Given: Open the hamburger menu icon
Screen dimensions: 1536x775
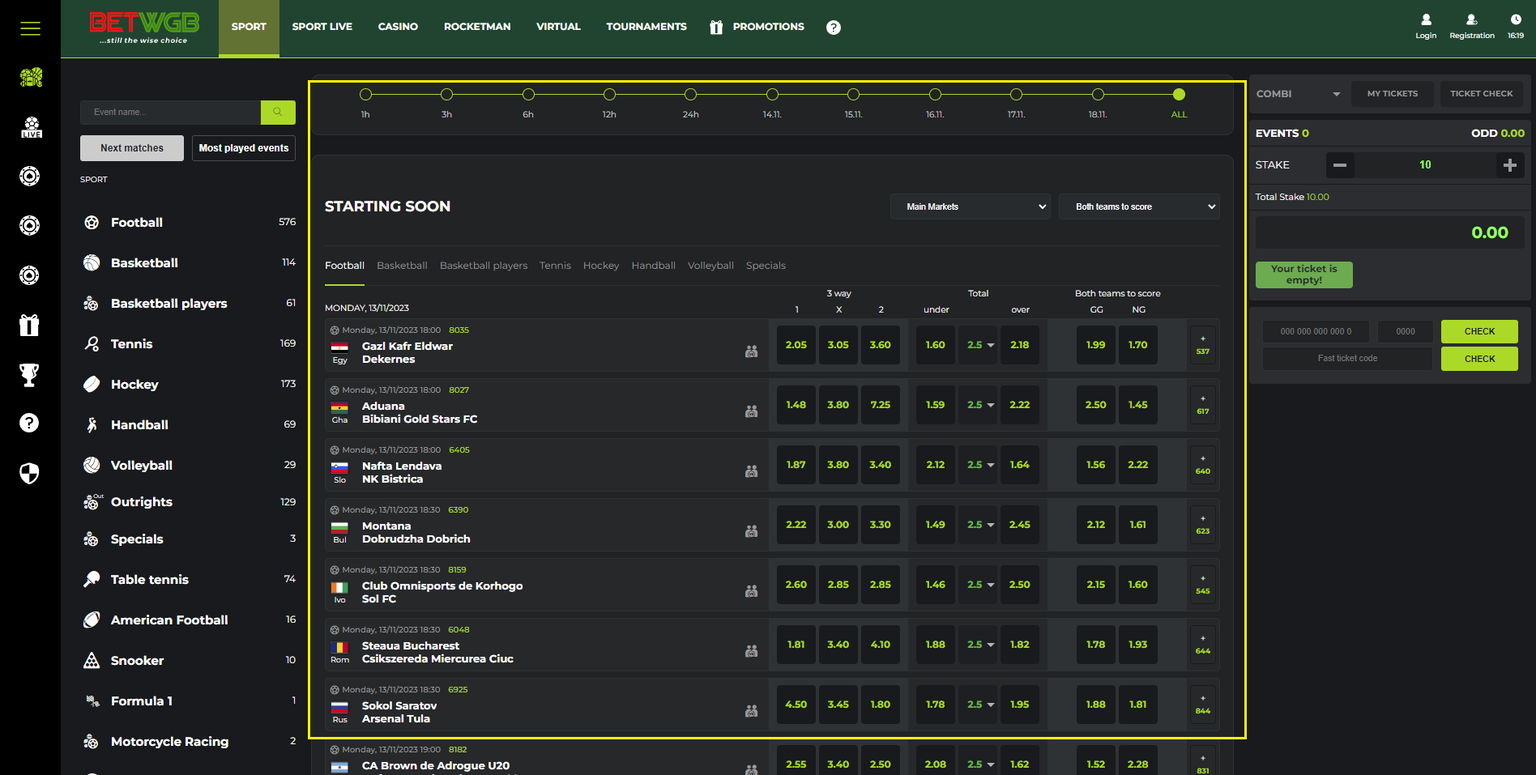Looking at the screenshot, I should tap(30, 28).
